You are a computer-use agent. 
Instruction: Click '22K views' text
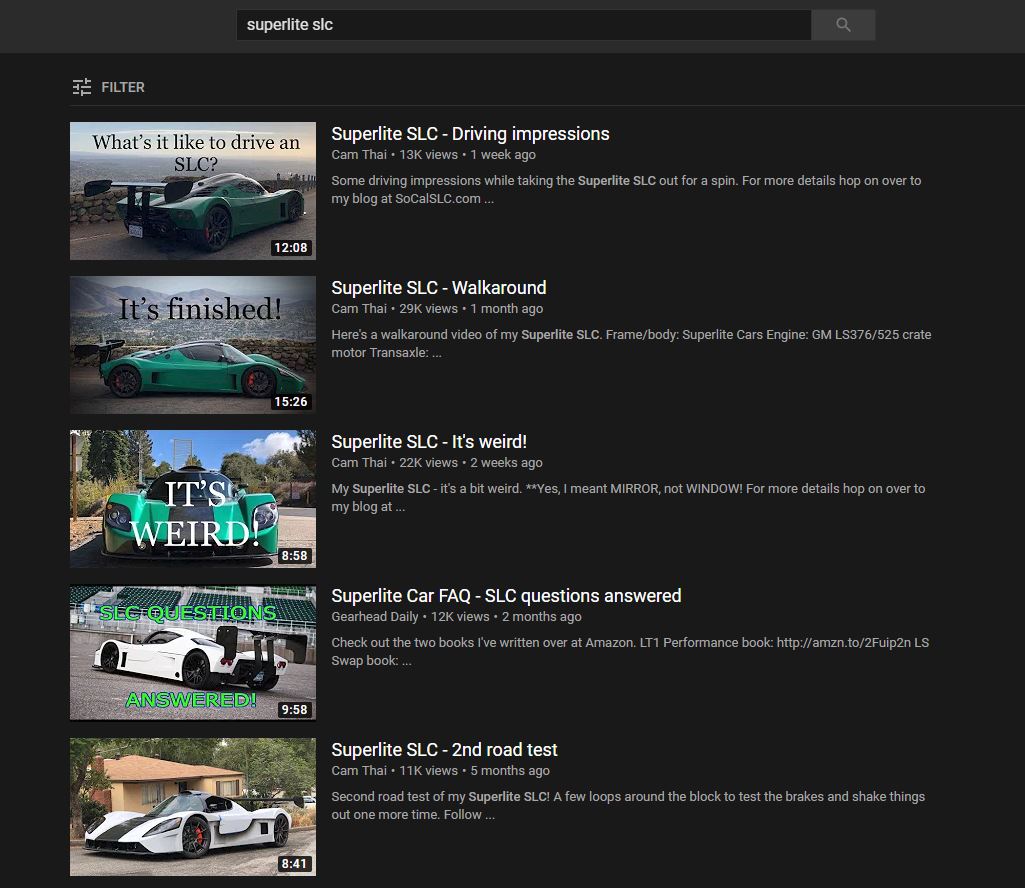click(x=429, y=462)
